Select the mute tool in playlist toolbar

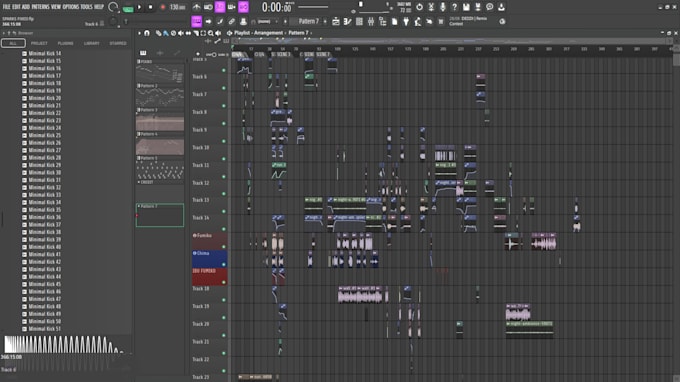[x=180, y=33]
